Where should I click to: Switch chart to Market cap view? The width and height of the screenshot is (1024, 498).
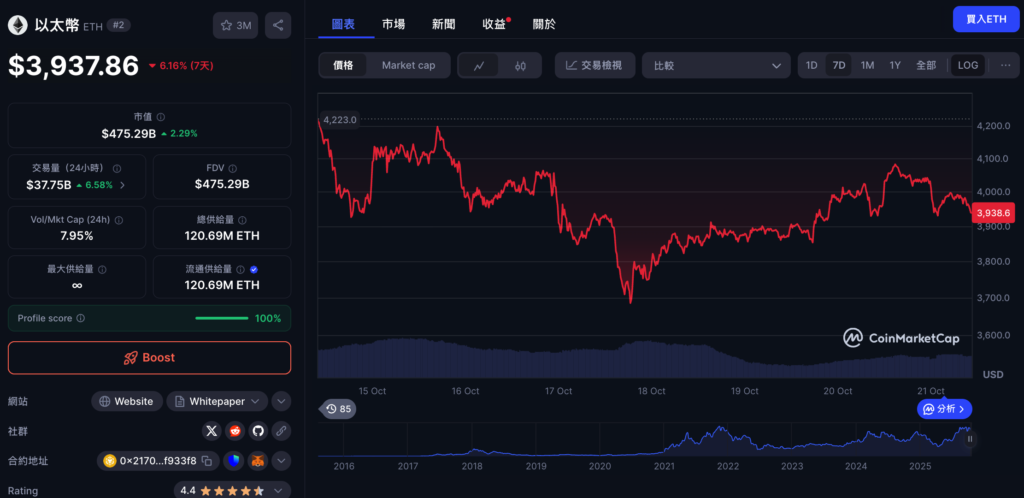pyautogui.click(x=408, y=65)
